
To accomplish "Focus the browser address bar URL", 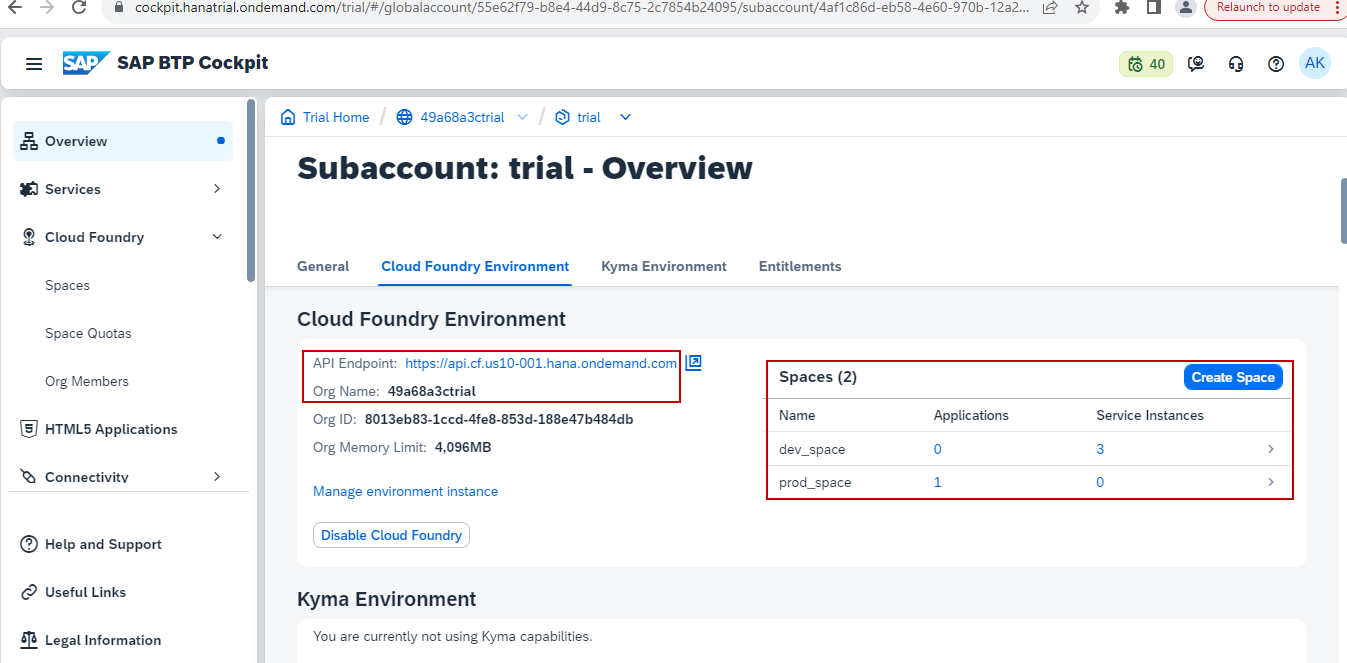I will tap(583, 7).
